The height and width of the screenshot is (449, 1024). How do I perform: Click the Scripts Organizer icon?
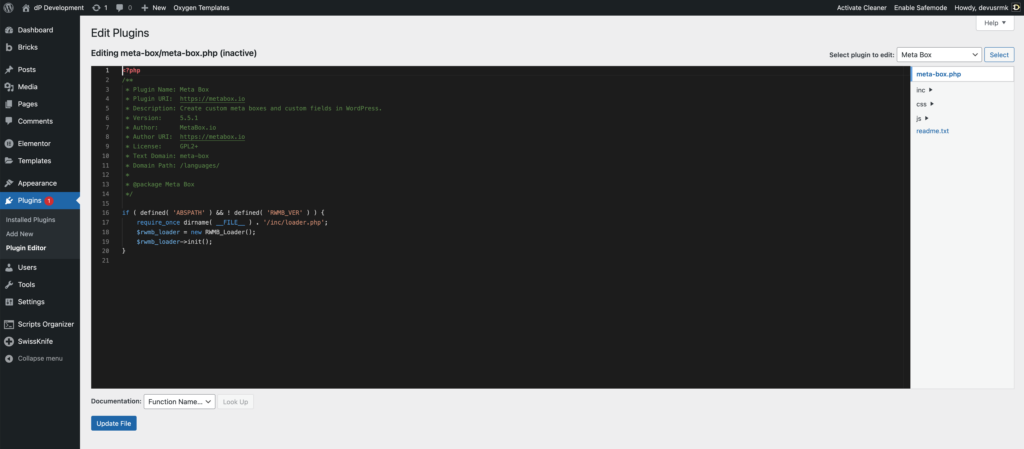pos(9,324)
